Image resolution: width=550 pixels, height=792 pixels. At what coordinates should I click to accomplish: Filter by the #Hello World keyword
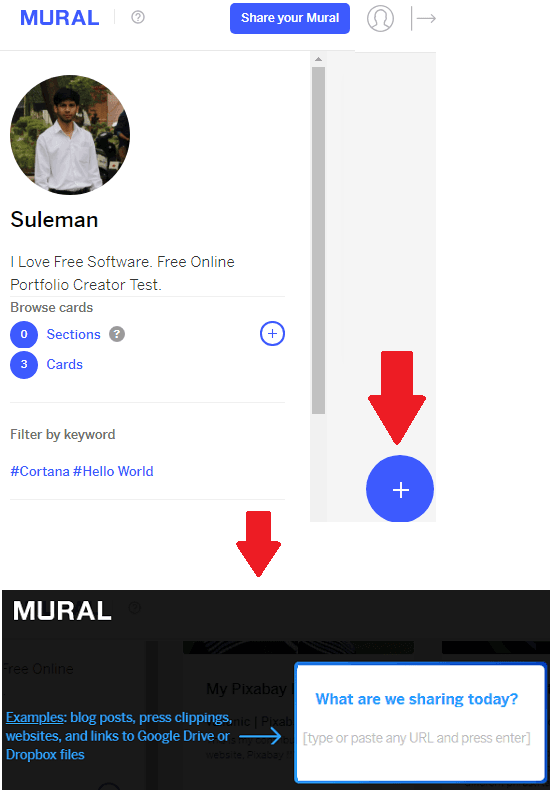pyautogui.click(x=113, y=471)
